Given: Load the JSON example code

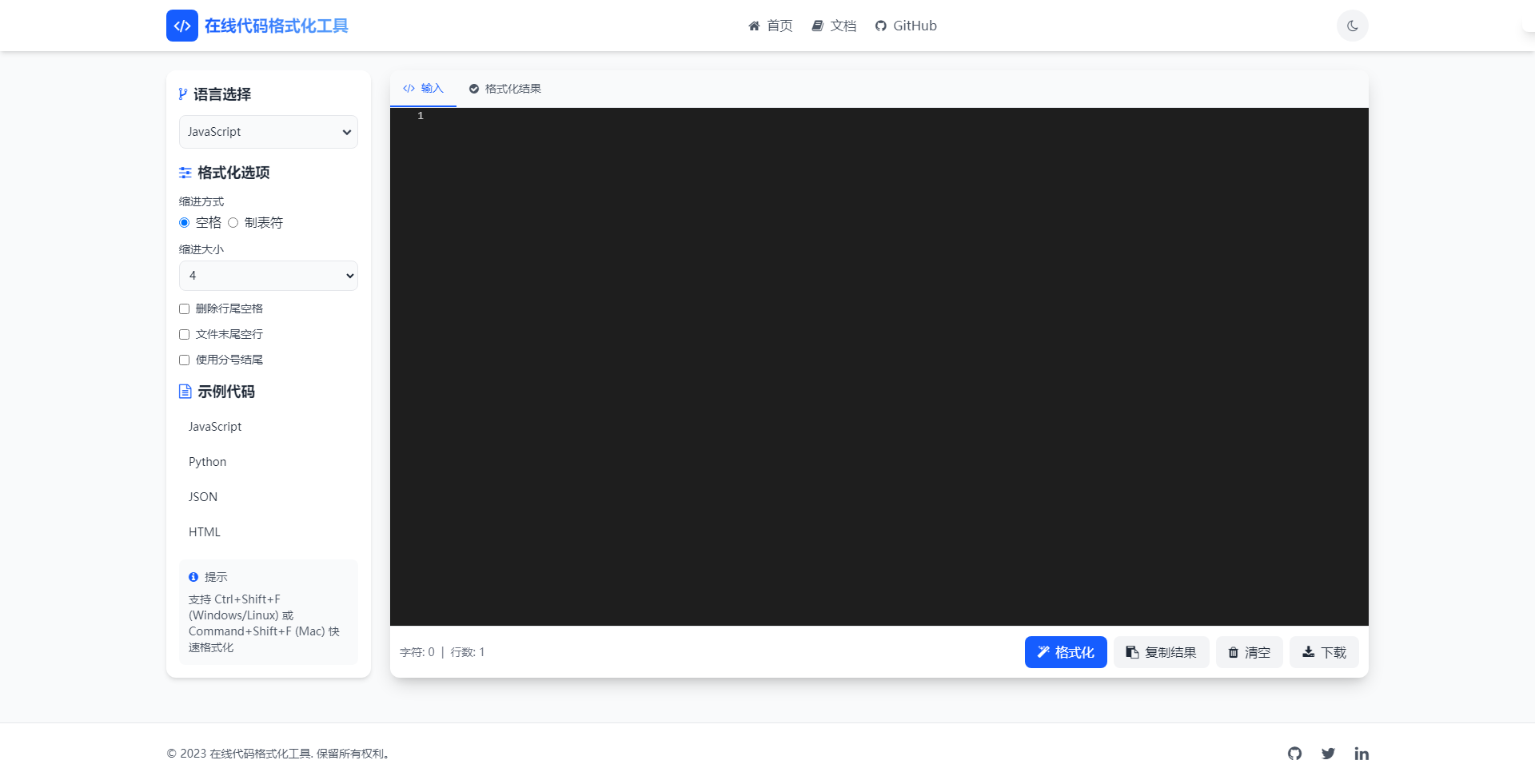Looking at the screenshot, I should tap(269, 497).
